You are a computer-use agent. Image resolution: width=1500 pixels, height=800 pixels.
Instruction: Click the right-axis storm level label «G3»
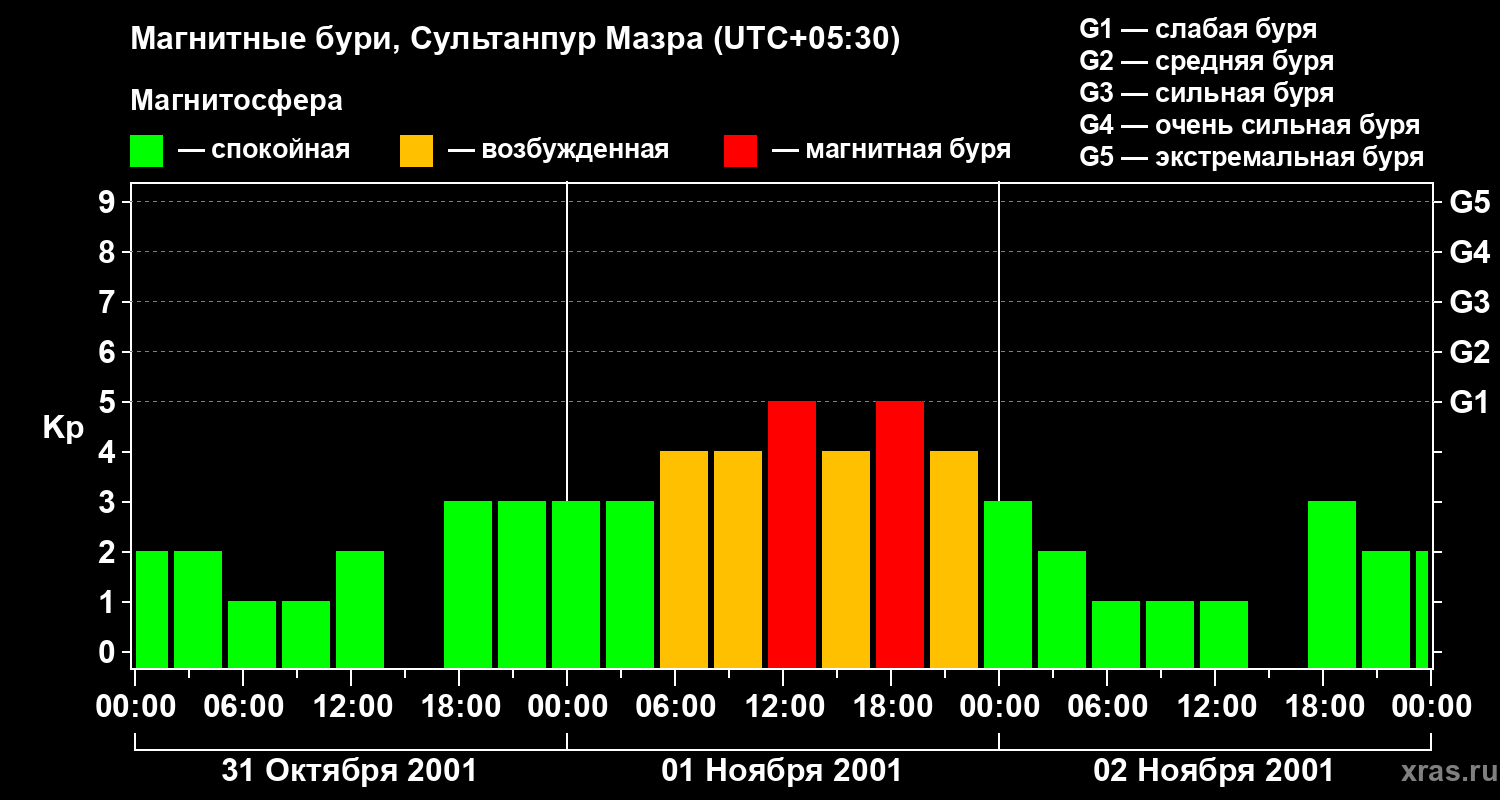1469,302
